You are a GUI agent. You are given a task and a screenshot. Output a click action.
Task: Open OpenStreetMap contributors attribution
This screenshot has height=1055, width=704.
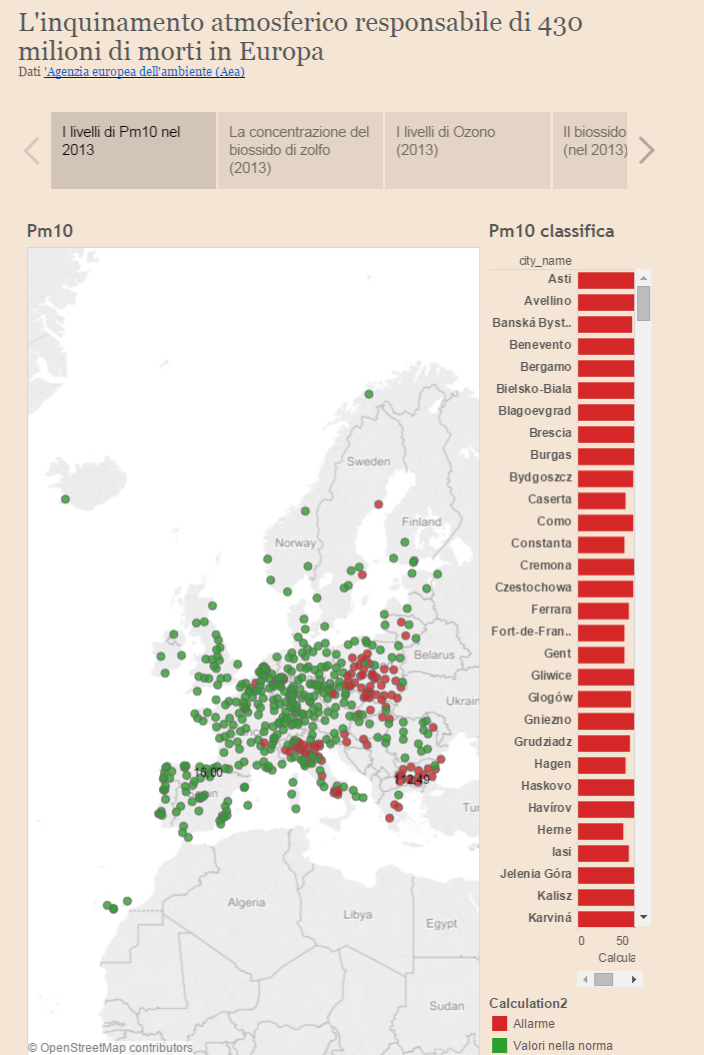click(x=110, y=1048)
